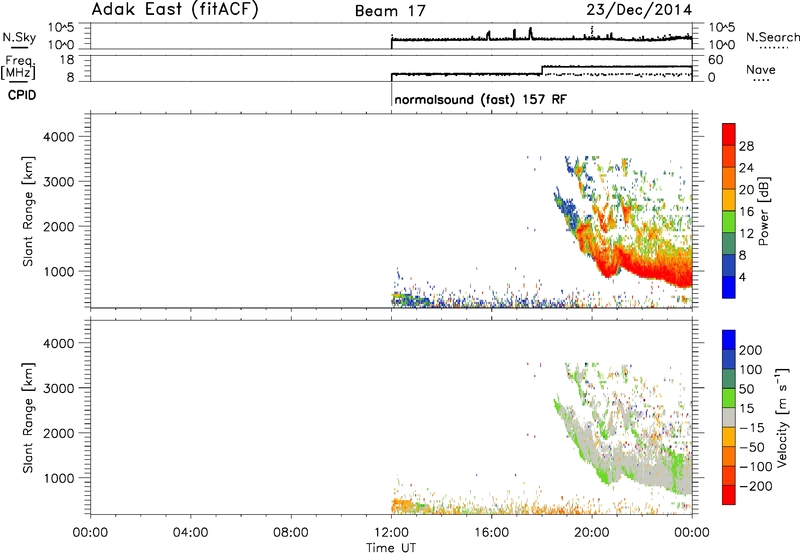Click 'Slant Range [km]' label of power panel
The image size is (800, 554).
coord(28,211)
